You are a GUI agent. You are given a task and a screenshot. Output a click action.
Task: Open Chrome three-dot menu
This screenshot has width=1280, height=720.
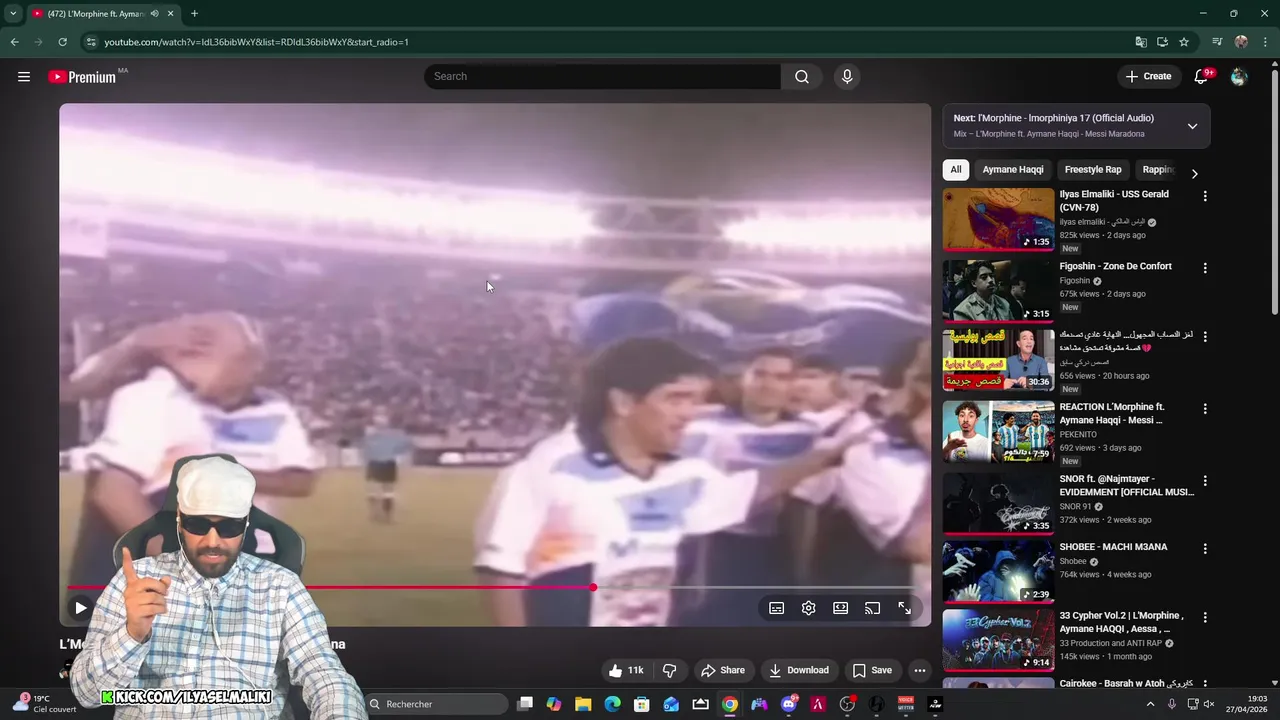1265,42
